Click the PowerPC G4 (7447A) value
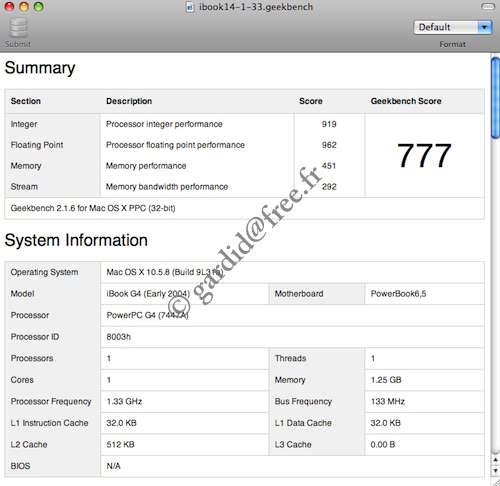This screenshot has height=486, width=500. 147,315
